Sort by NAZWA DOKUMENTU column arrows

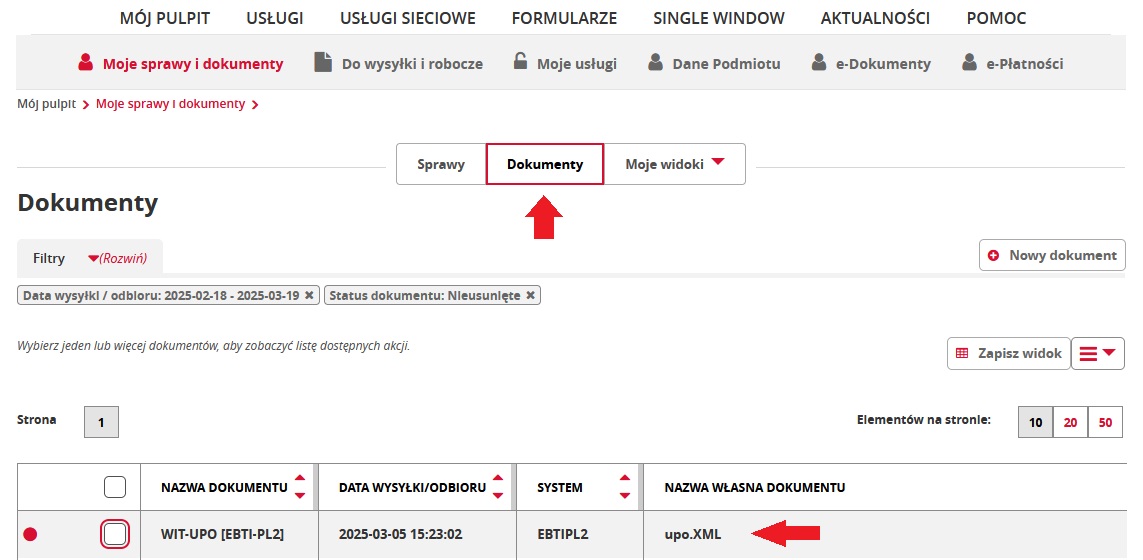[300, 487]
